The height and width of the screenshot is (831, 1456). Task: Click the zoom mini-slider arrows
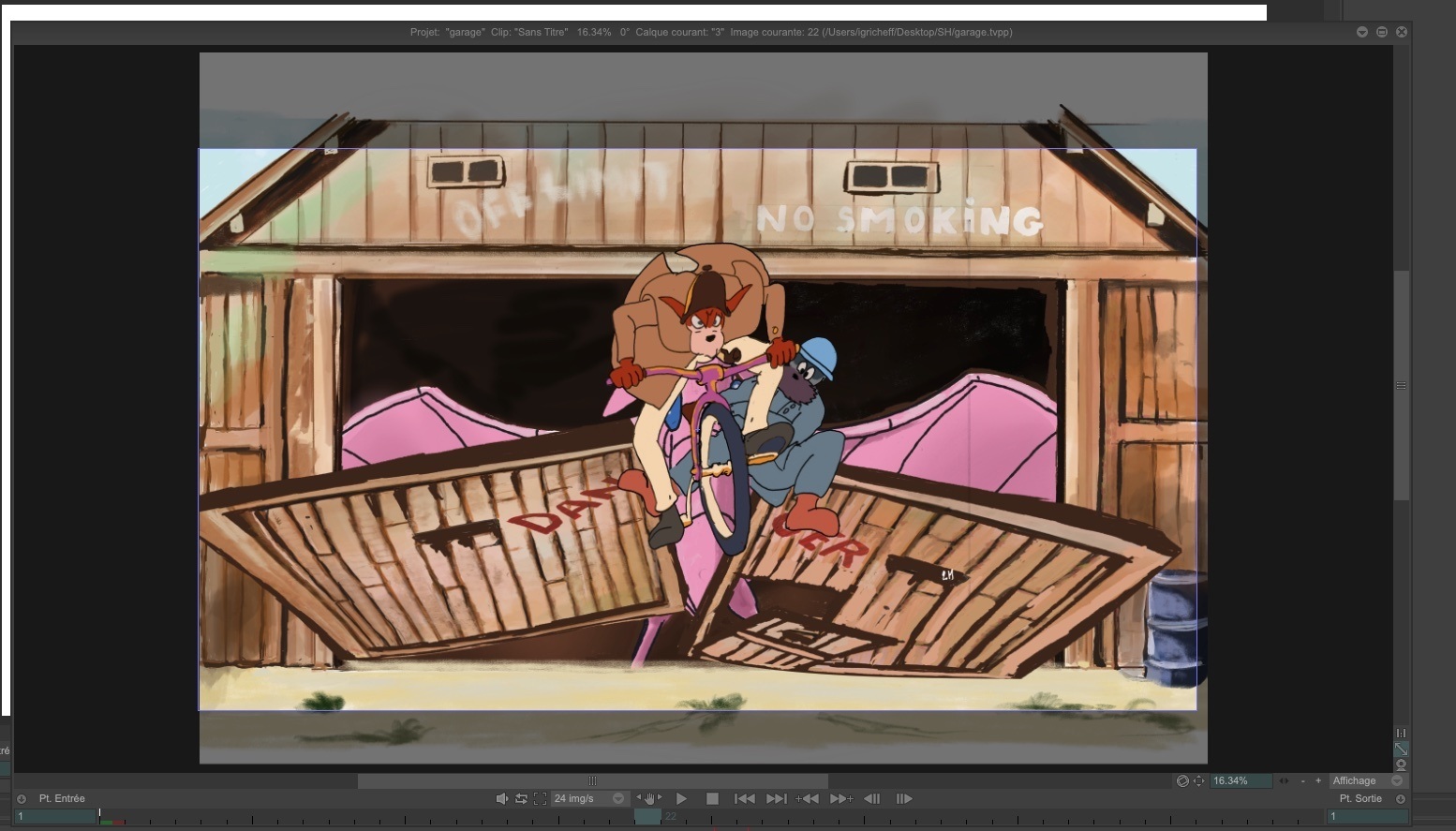1284,781
